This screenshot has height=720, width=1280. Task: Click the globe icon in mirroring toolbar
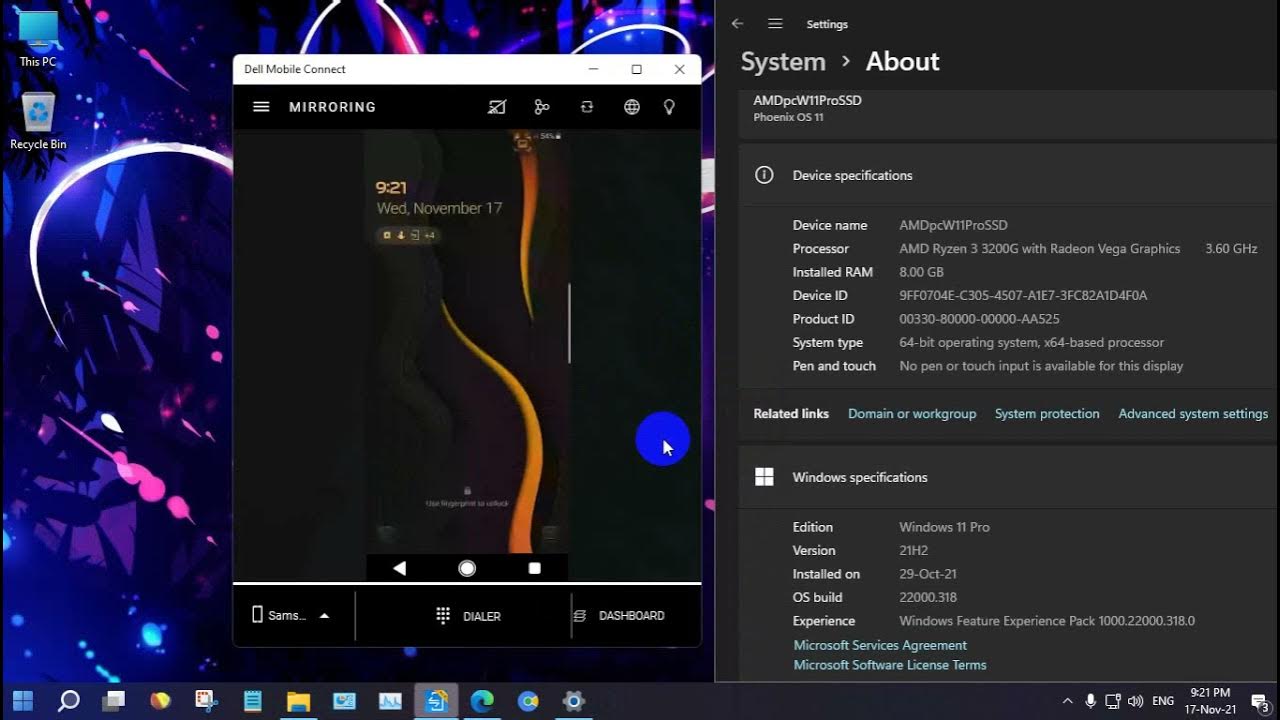632,107
